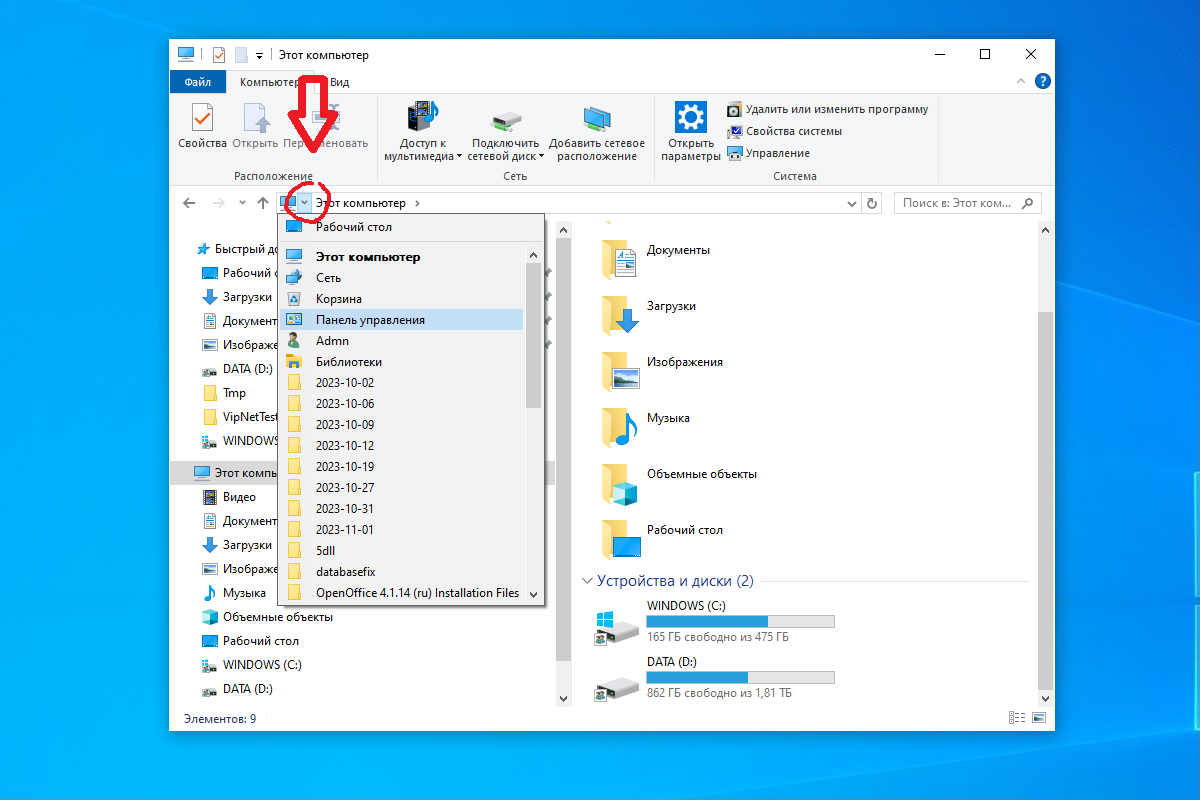Click chevron after Этот компьютер in address bar
Viewport: 1200px width, 800px height.
417,203
